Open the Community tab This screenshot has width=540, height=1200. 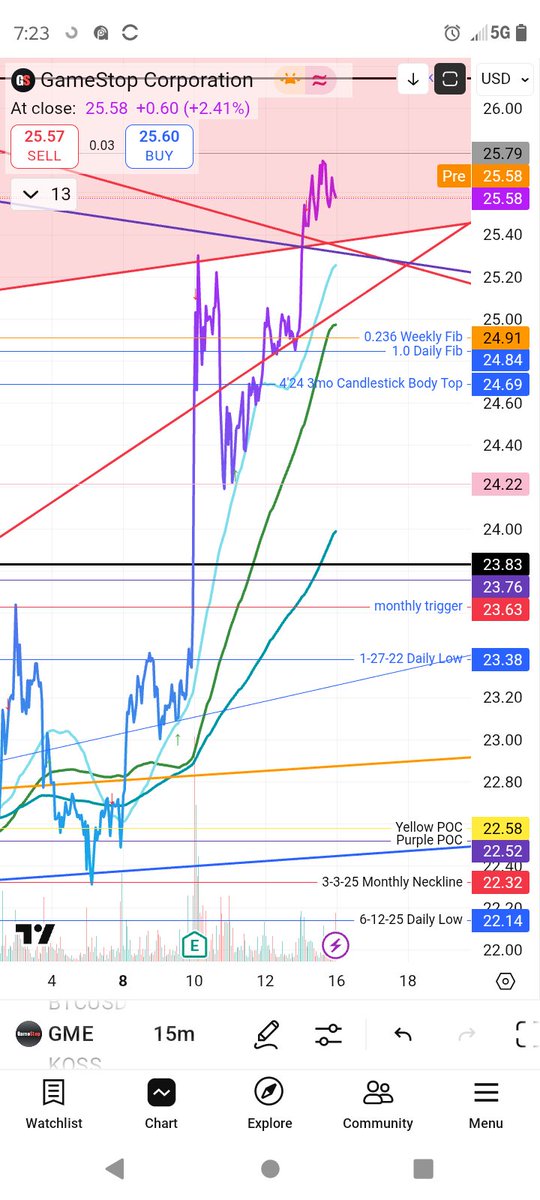pos(378,1104)
